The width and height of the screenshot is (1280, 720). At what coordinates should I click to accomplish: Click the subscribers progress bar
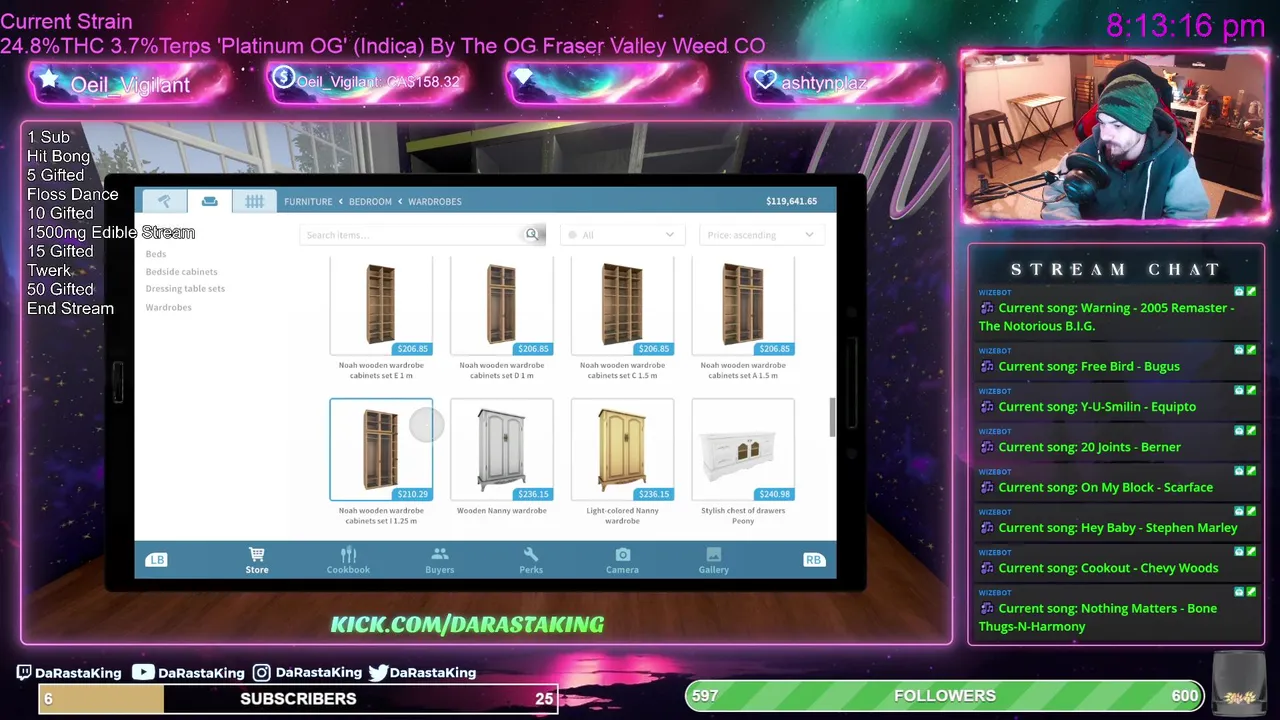pyautogui.click(x=298, y=699)
